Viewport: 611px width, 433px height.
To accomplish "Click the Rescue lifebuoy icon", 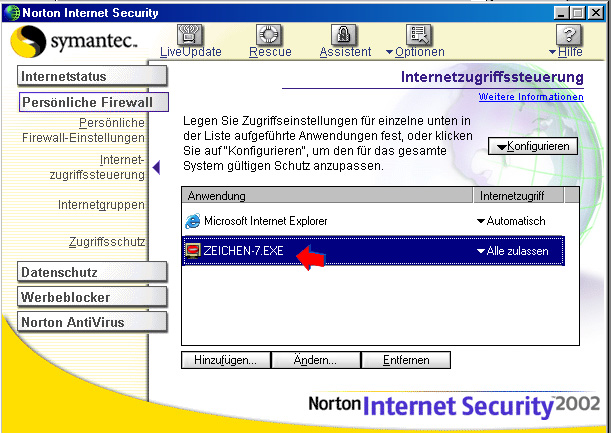I will pos(270,34).
